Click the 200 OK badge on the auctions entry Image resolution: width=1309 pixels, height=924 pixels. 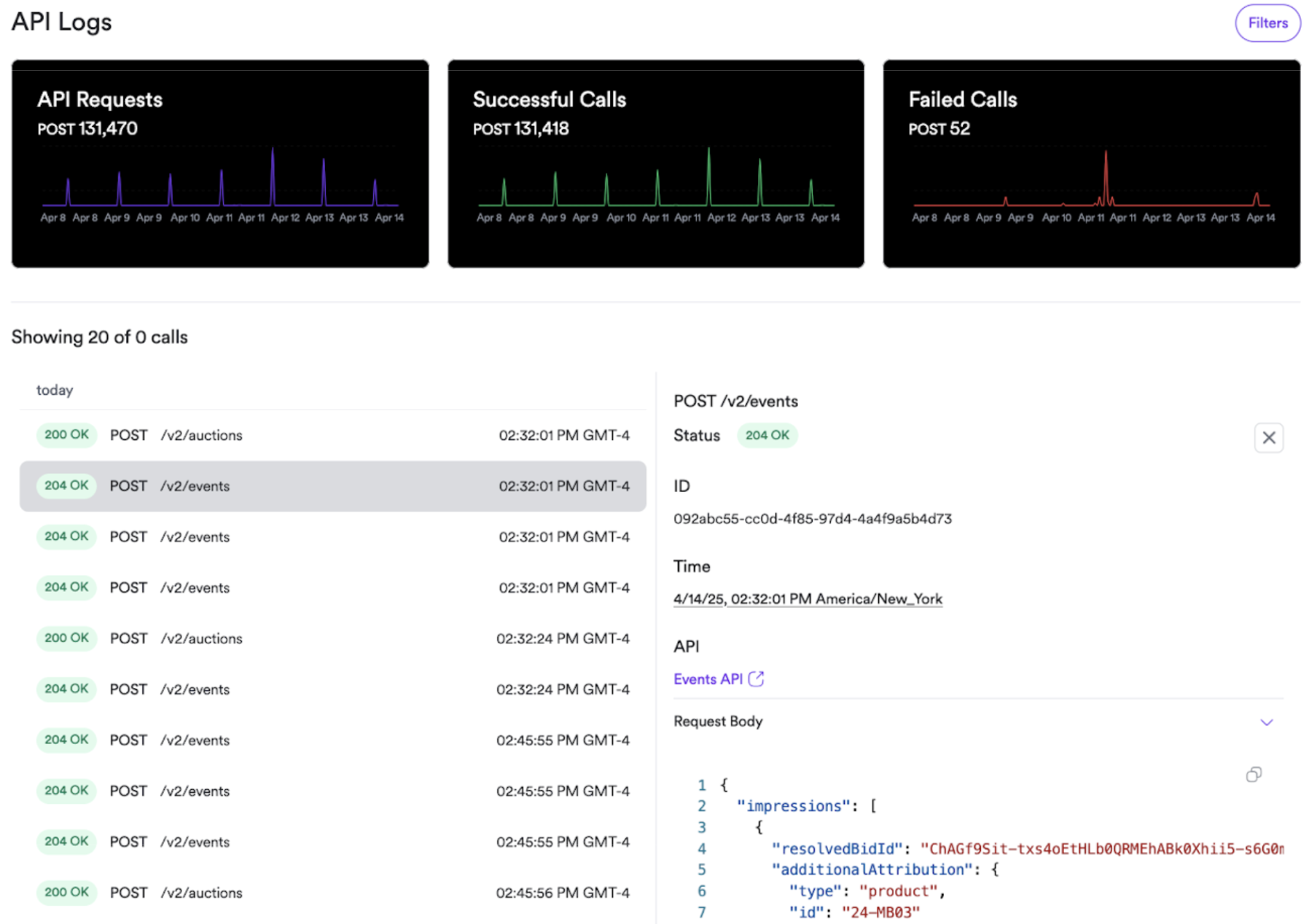(66, 435)
